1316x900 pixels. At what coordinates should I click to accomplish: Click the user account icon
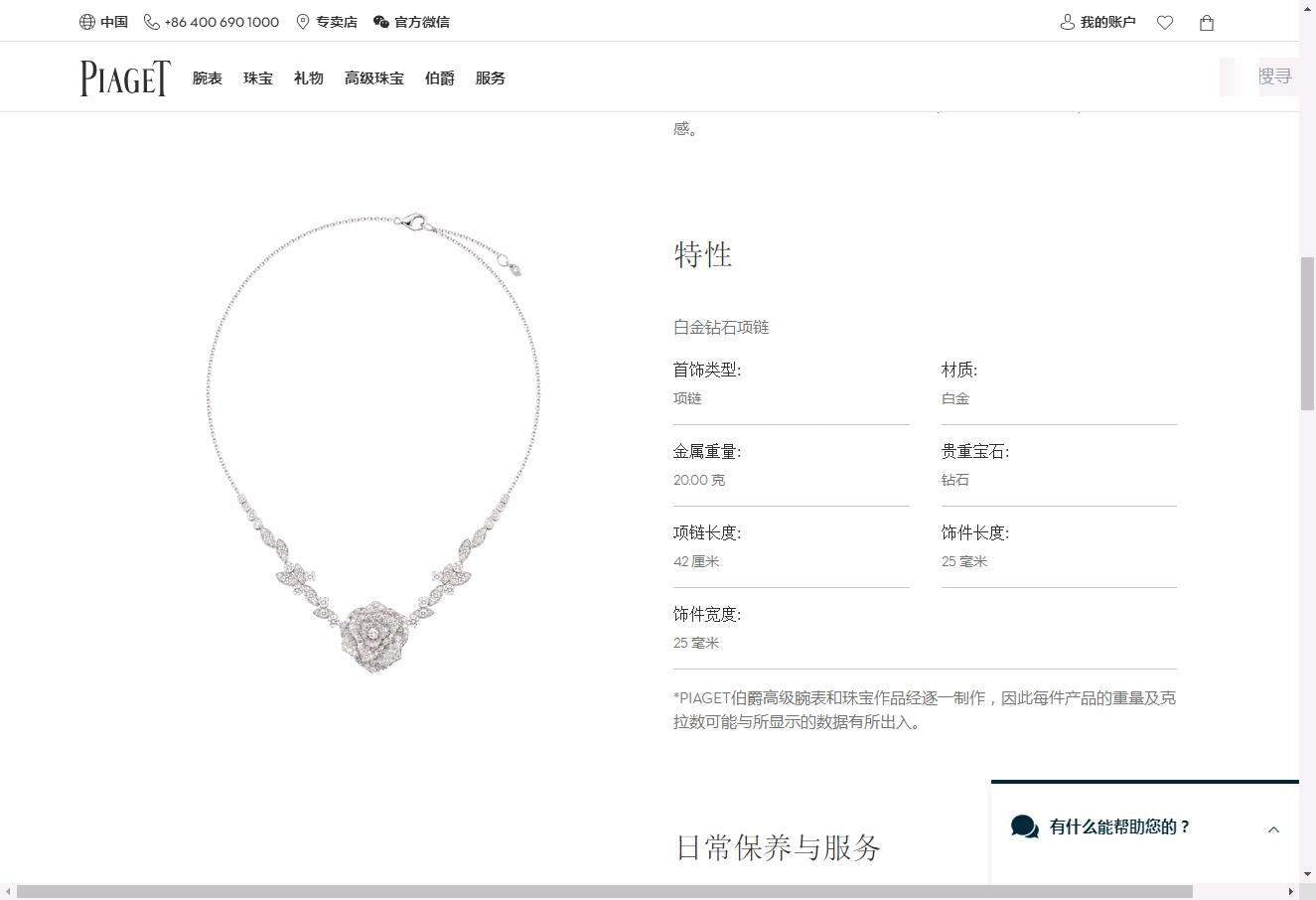tap(1068, 22)
